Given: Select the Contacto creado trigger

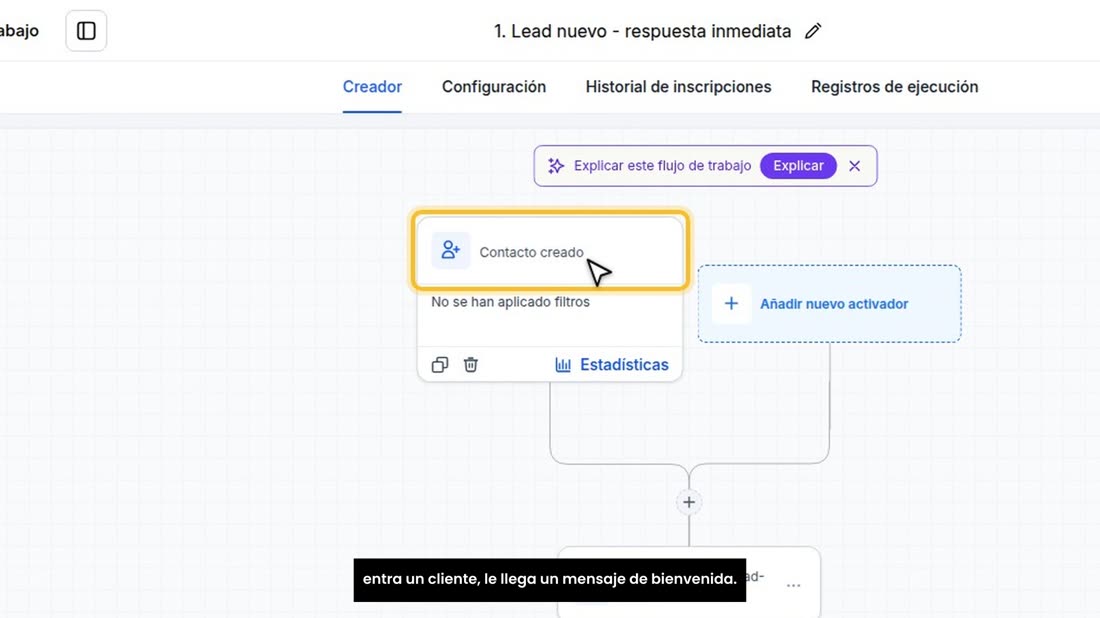Looking at the screenshot, I should [x=550, y=251].
